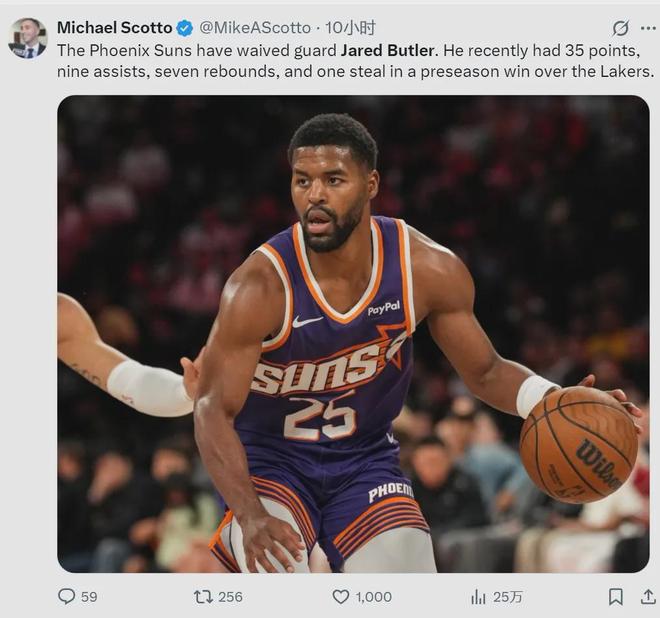
Task: Click the 25万 views count
Action: [508, 597]
